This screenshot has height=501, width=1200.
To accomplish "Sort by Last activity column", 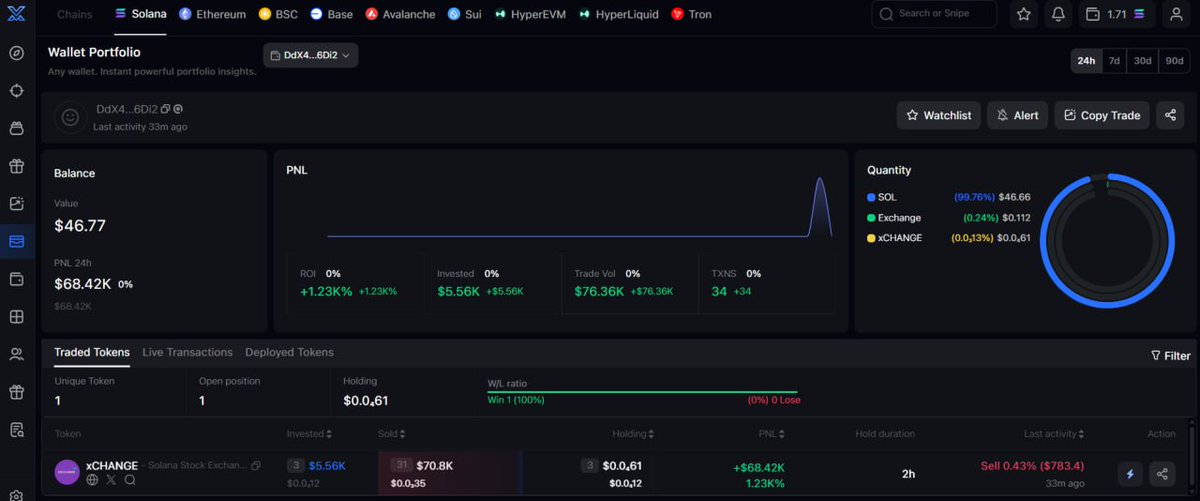I will [1054, 434].
